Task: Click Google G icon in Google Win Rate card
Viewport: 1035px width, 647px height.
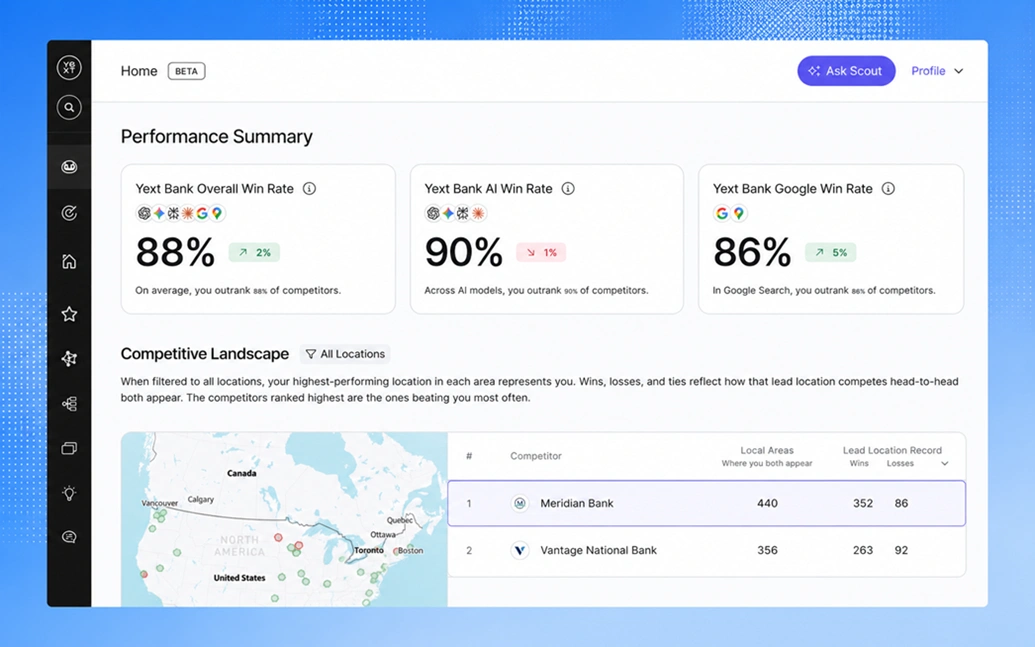Action: coord(722,213)
